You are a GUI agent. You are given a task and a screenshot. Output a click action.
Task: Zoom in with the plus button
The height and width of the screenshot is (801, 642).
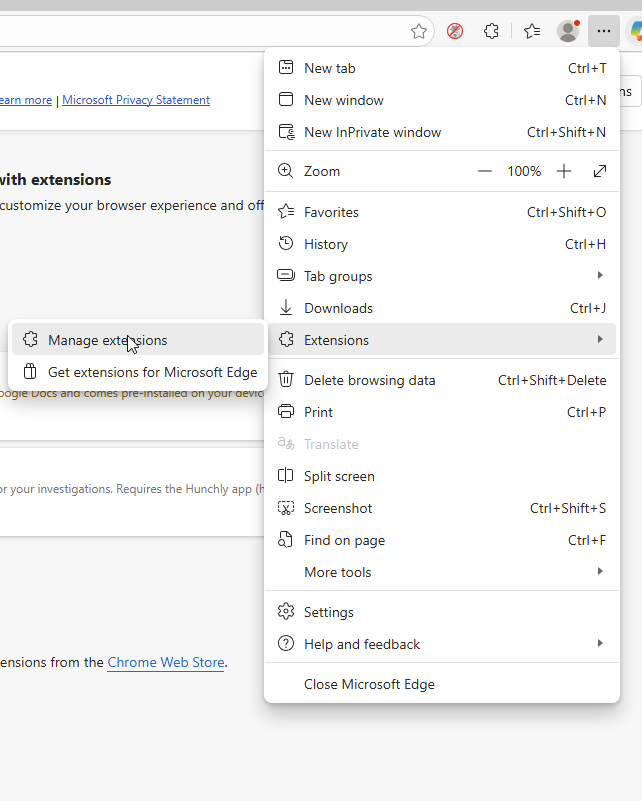pos(564,171)
